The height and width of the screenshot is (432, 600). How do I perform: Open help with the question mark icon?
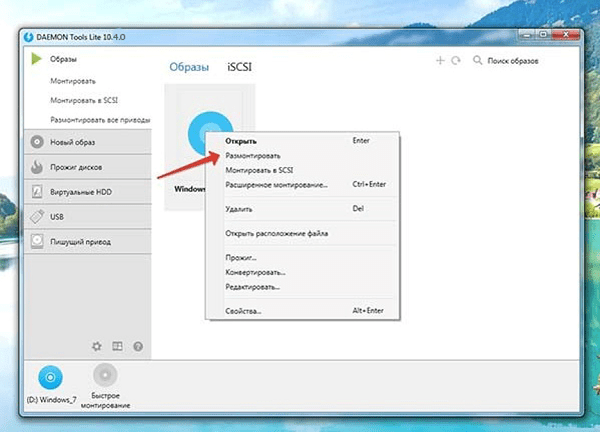coord(138,346)
